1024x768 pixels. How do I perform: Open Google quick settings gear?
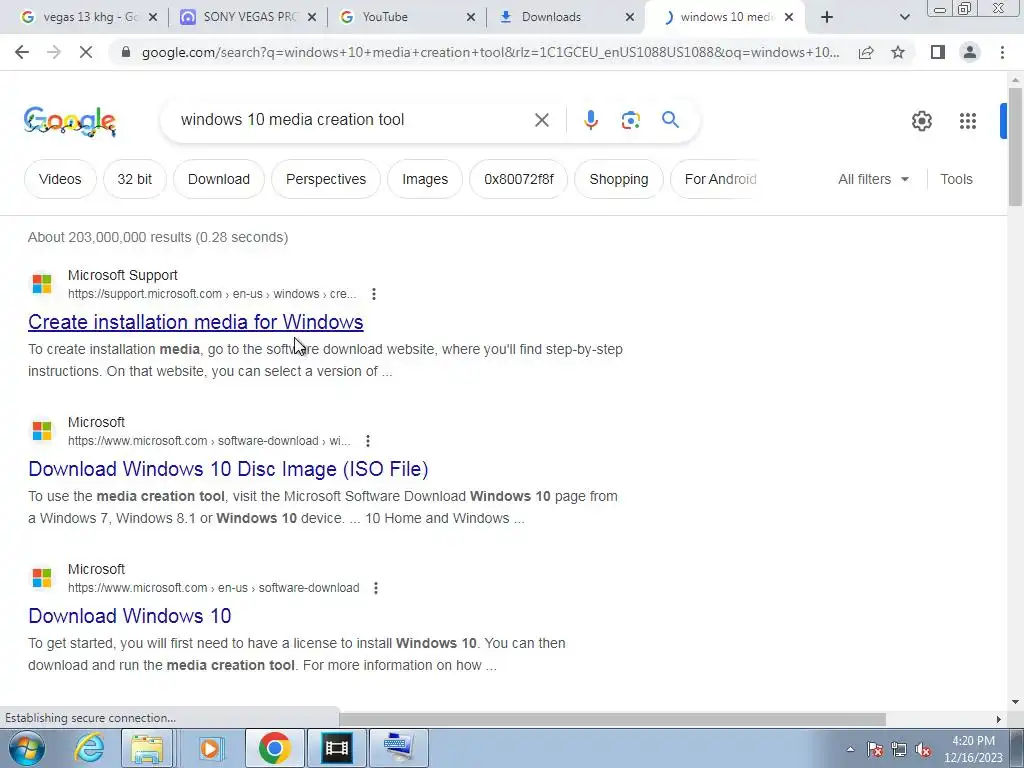click(x=921, y=121)
